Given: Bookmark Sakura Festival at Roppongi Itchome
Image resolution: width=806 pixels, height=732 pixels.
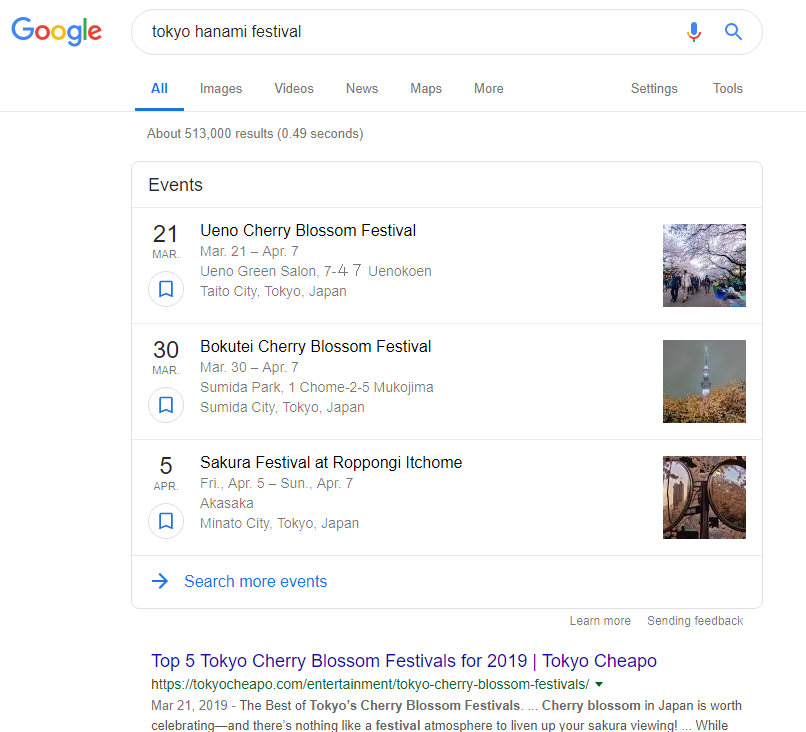Looking at the screenshot, I should [166, 521].
